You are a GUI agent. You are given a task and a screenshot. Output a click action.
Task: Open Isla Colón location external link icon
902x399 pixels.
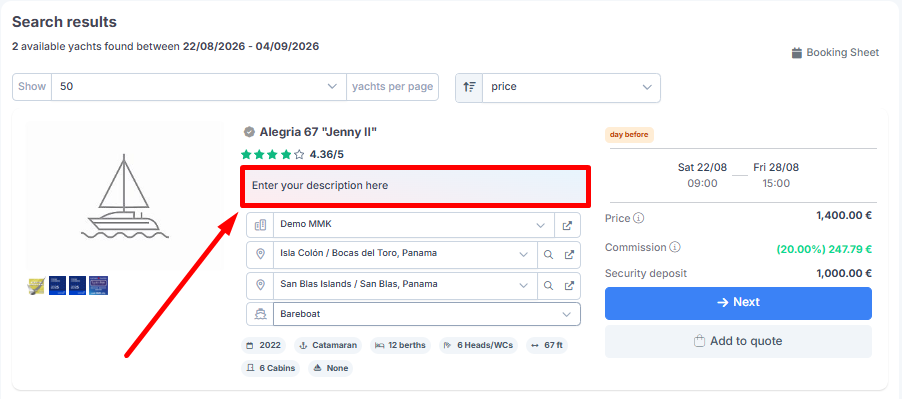pos(569,255)
